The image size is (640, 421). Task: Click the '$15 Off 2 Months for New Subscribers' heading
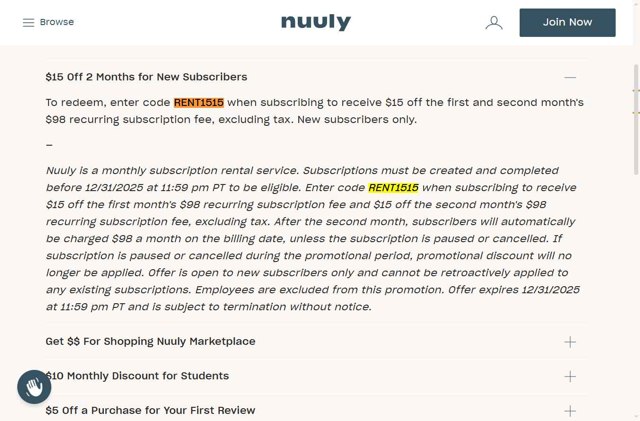(x=146, y=77)
